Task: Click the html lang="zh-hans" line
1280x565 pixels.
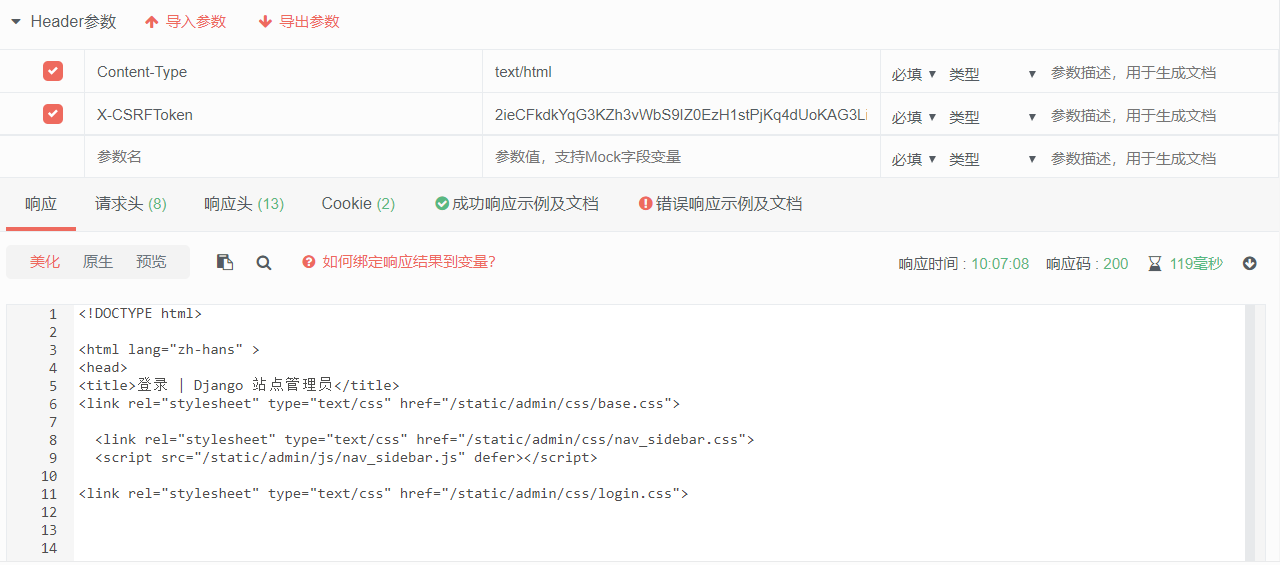Action: click(169, 350)
